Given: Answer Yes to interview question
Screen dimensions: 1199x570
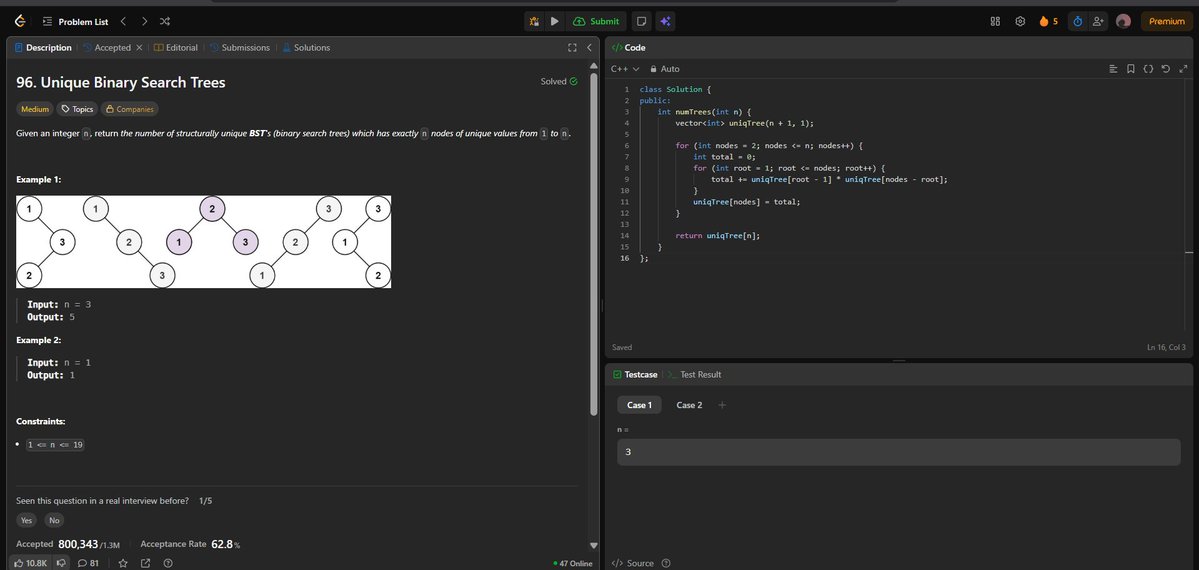Looking at the screenshot, I should pyautogui.click(x=27, y=520).
